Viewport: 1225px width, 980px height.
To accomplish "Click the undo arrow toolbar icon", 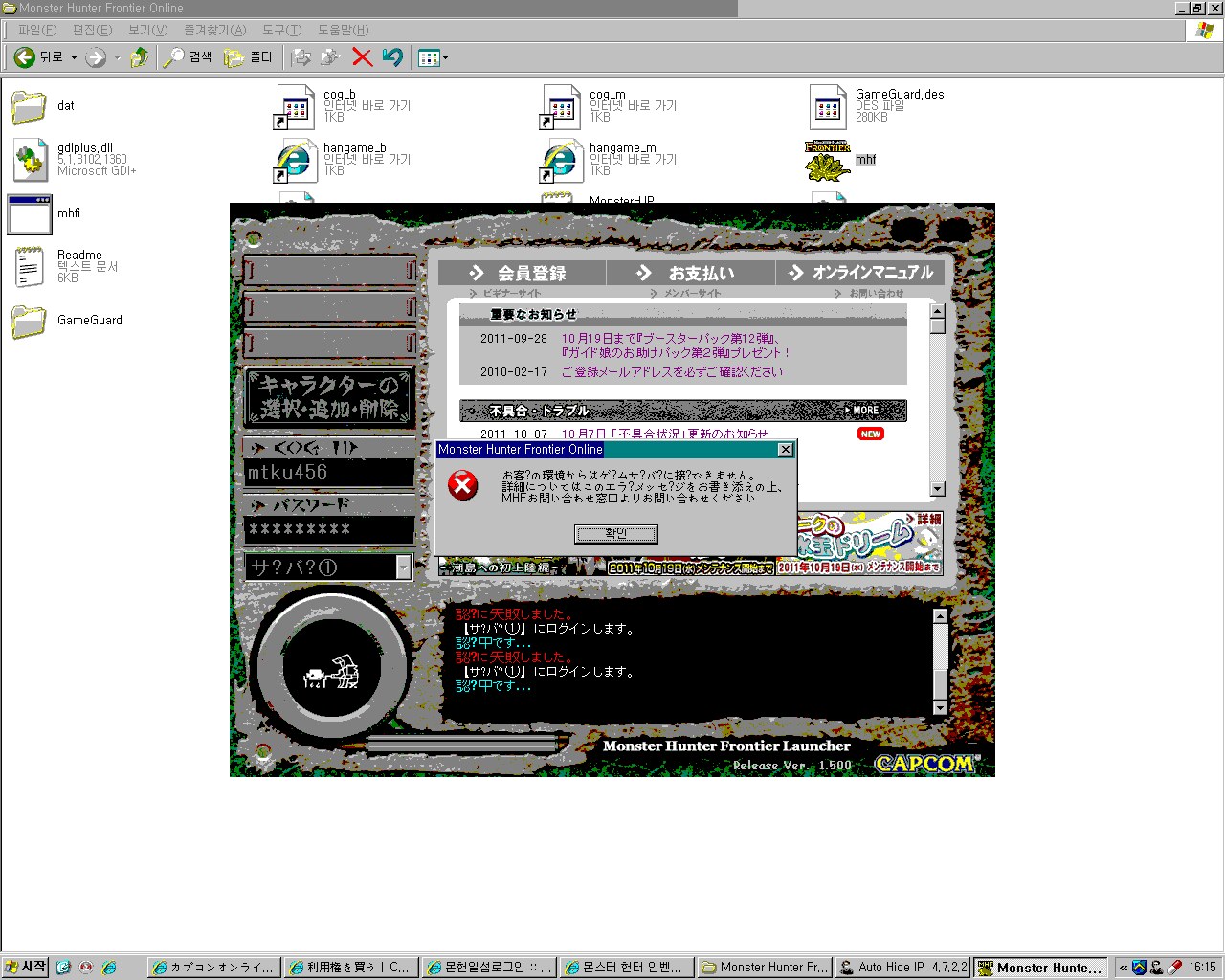I will click(x=392, y=57).
